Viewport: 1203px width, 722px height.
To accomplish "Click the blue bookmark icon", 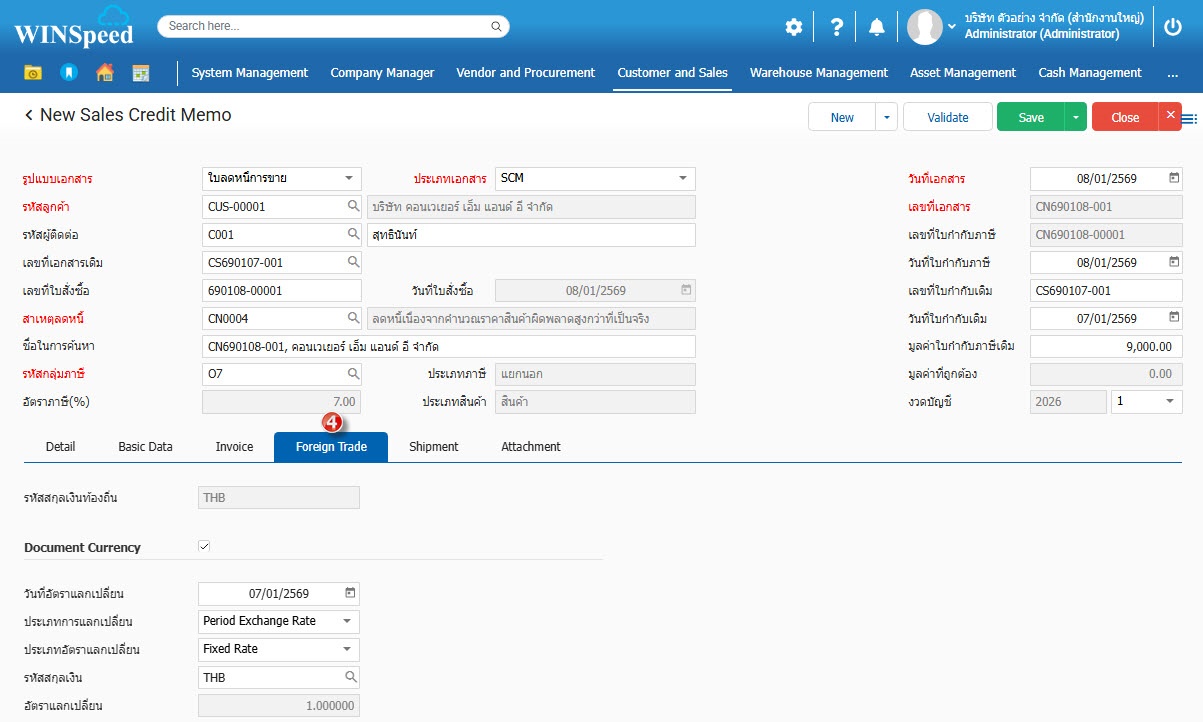I will (x=68, y=73).
